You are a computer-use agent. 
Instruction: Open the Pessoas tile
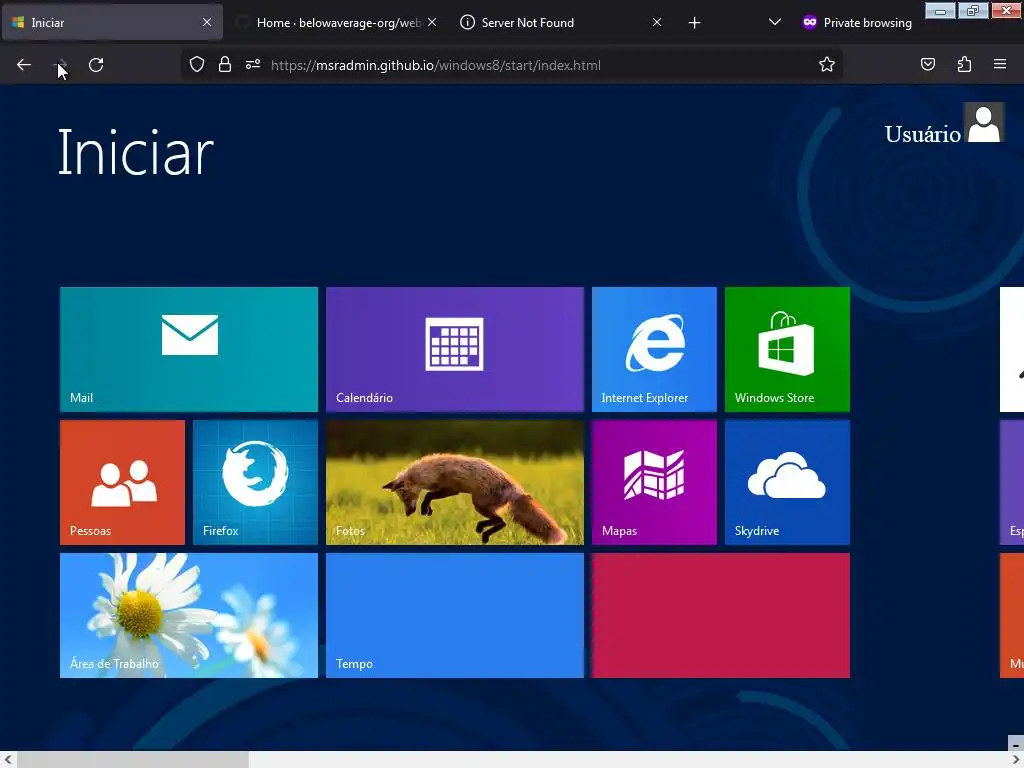pyautogui.click(x=122, y=482)
